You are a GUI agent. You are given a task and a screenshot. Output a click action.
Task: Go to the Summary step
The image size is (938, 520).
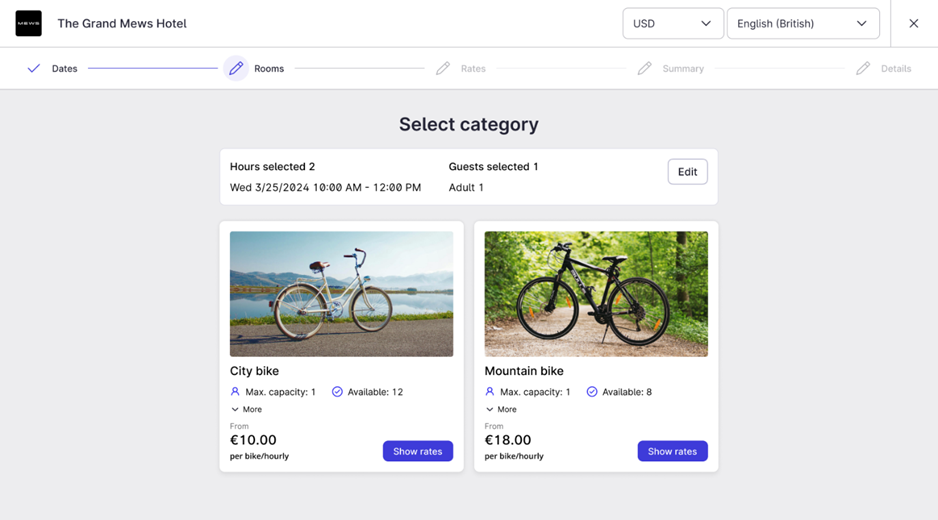(x=683, y=69)
